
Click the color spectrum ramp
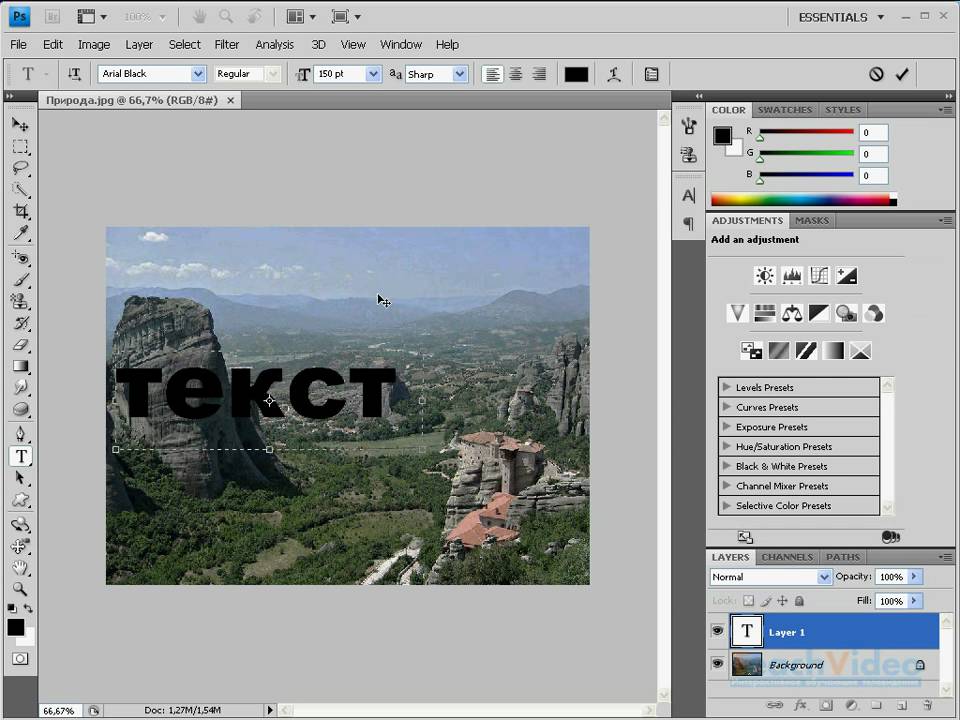tap(804, 200)
